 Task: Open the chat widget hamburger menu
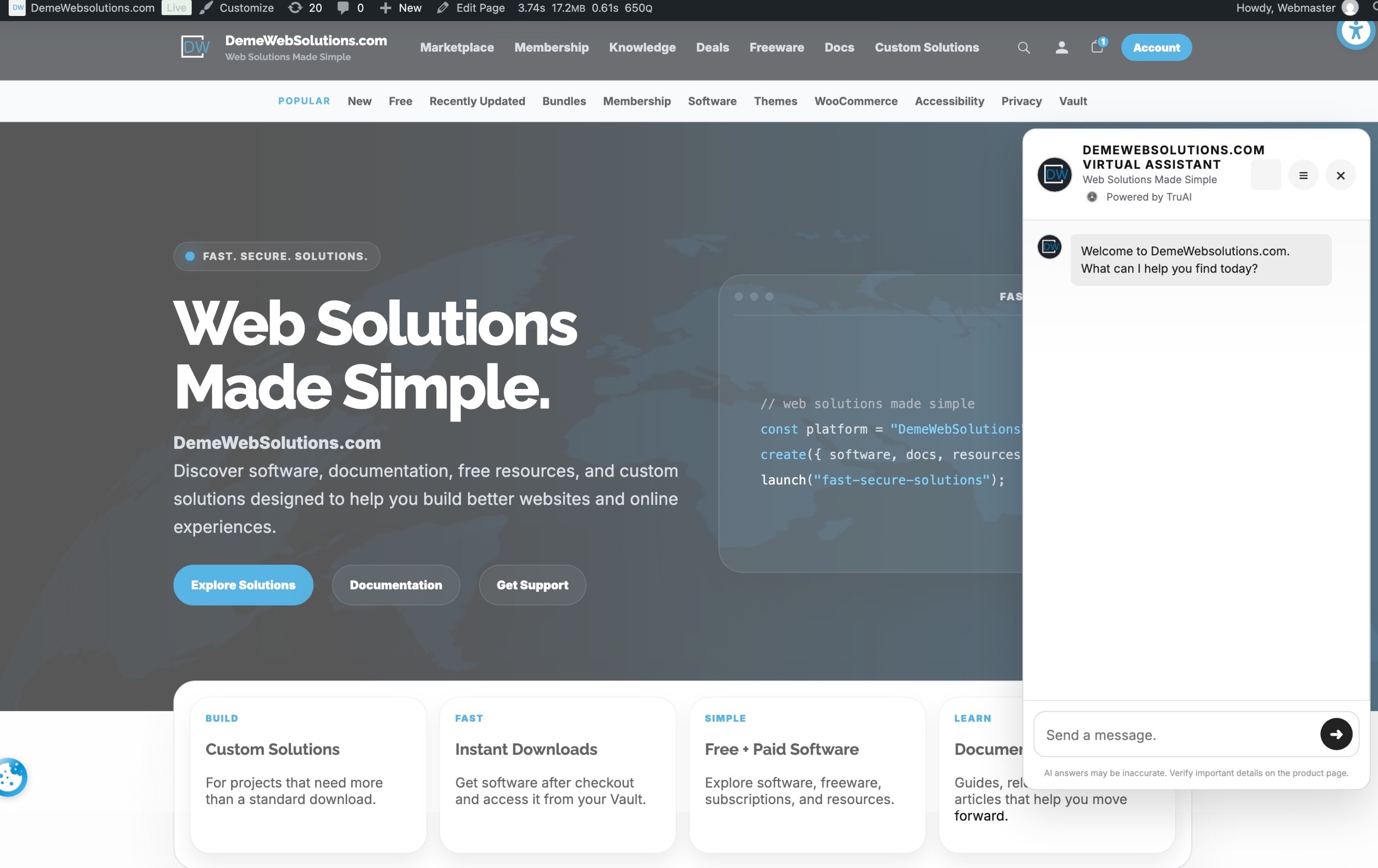(1303, 175)
